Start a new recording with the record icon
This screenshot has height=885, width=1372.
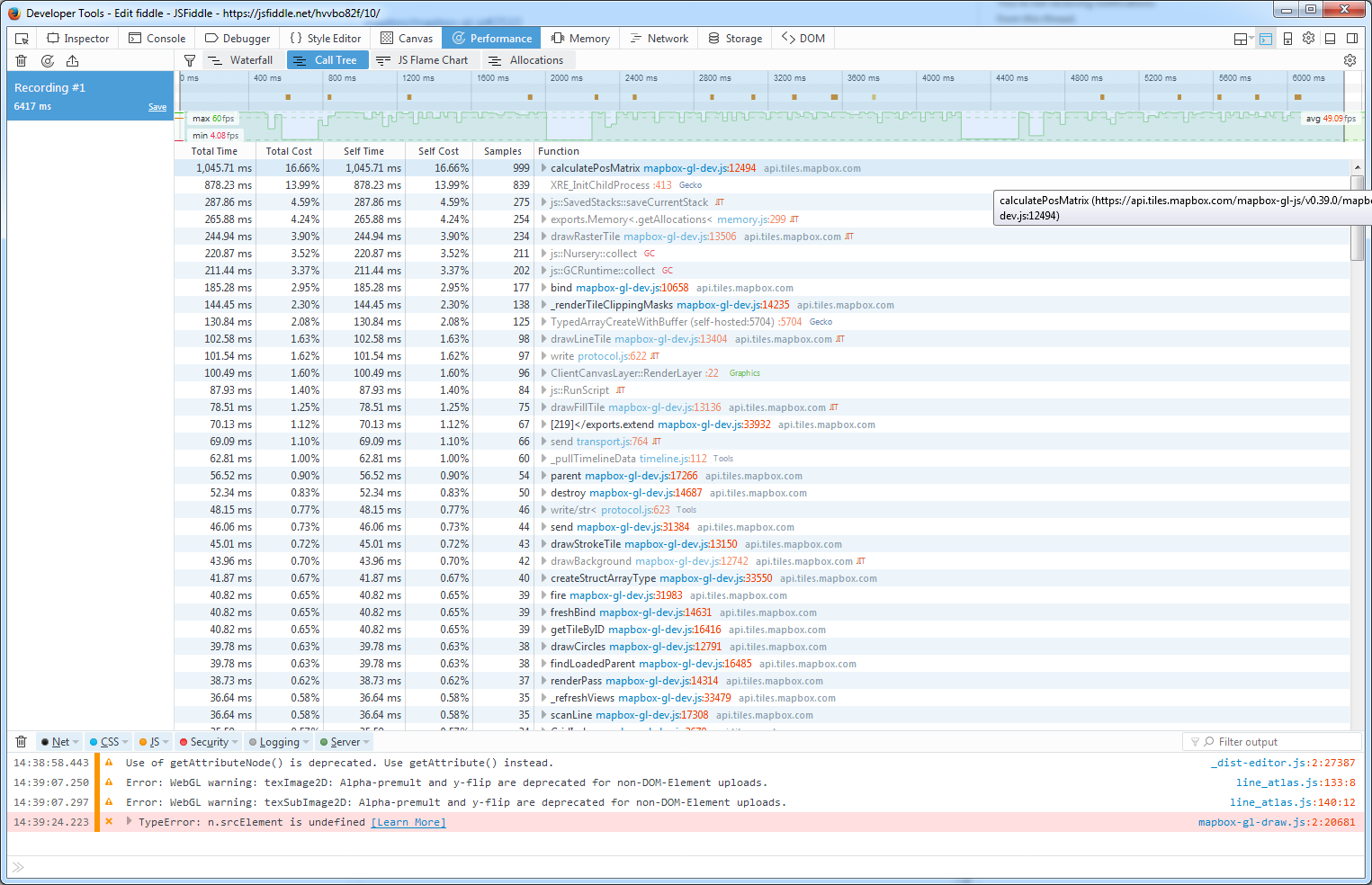tap(47, 60)
